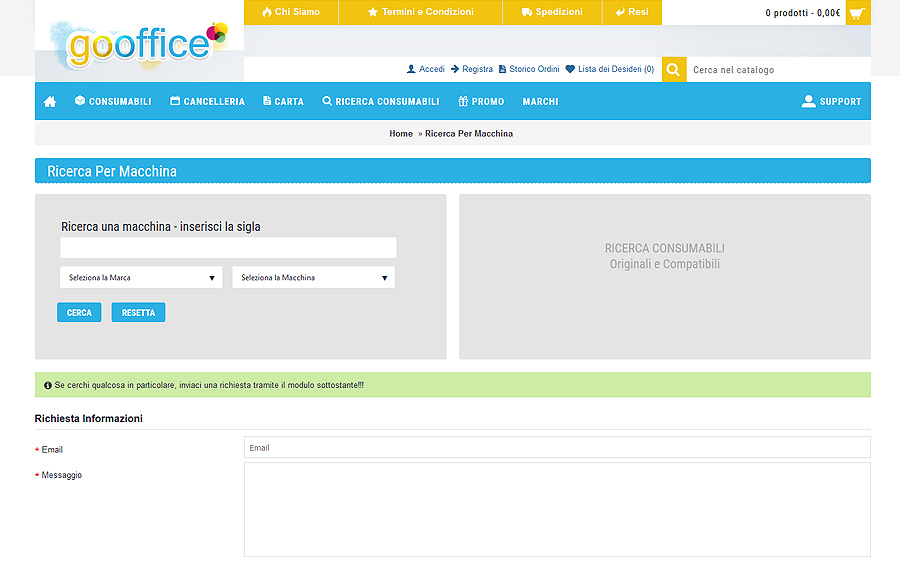Open the CARTA menu

(283, 101)
